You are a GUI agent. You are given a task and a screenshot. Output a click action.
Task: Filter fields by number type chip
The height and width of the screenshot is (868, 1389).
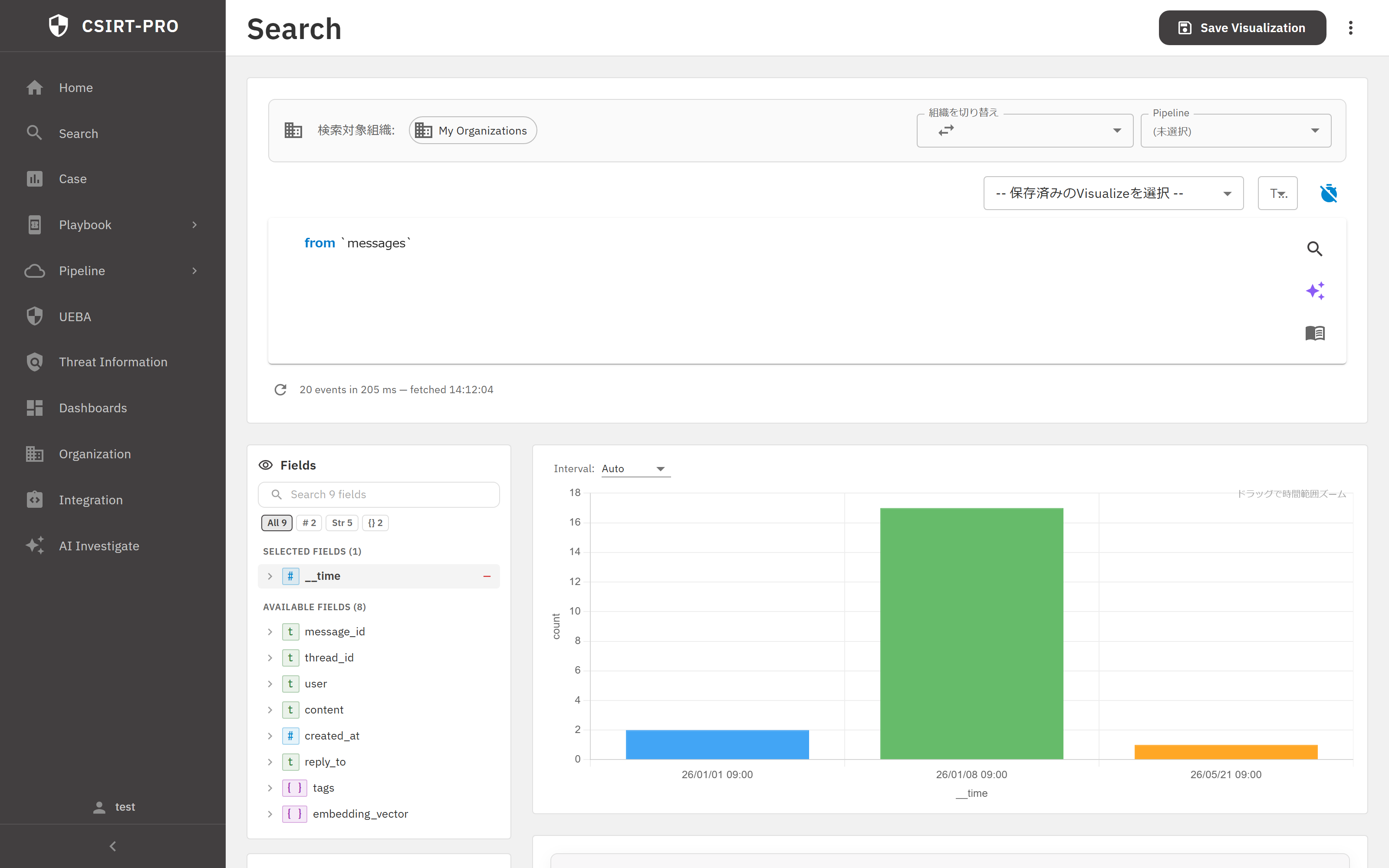coord(309,523)
